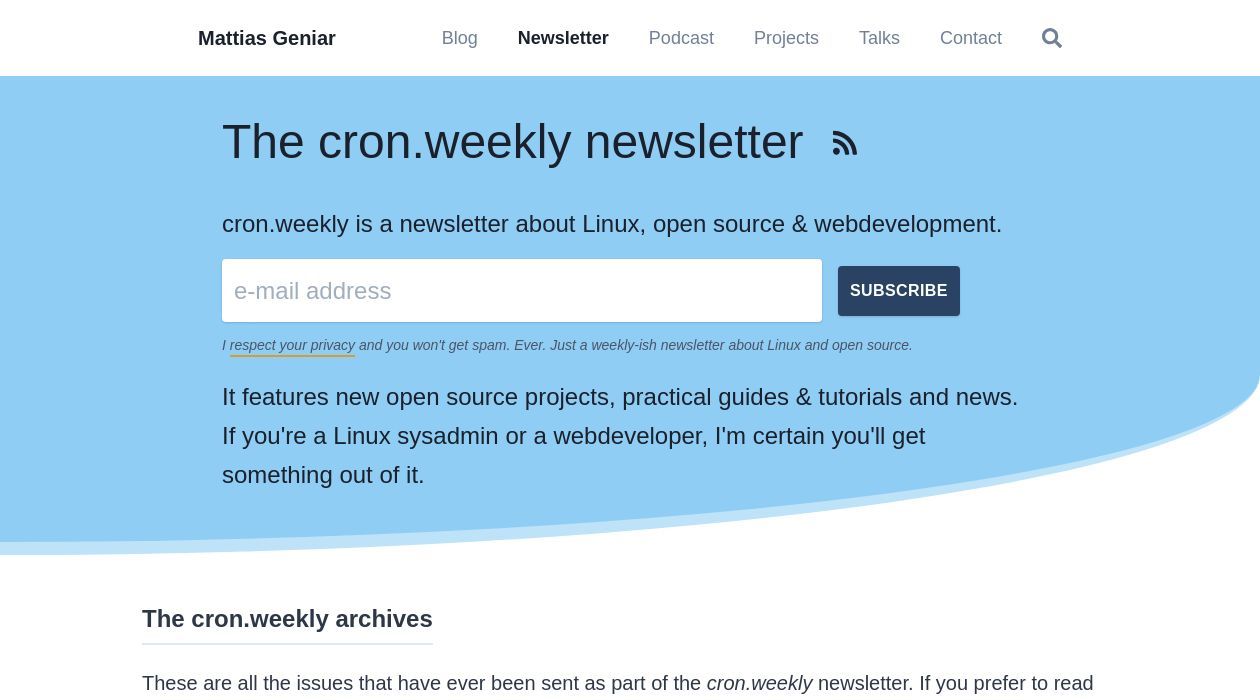Click "The cron.weekly archives" heading
Image resolution: width=1260 pixels, height=700 pixels.
pyautogui.click(x=287, y=619)
